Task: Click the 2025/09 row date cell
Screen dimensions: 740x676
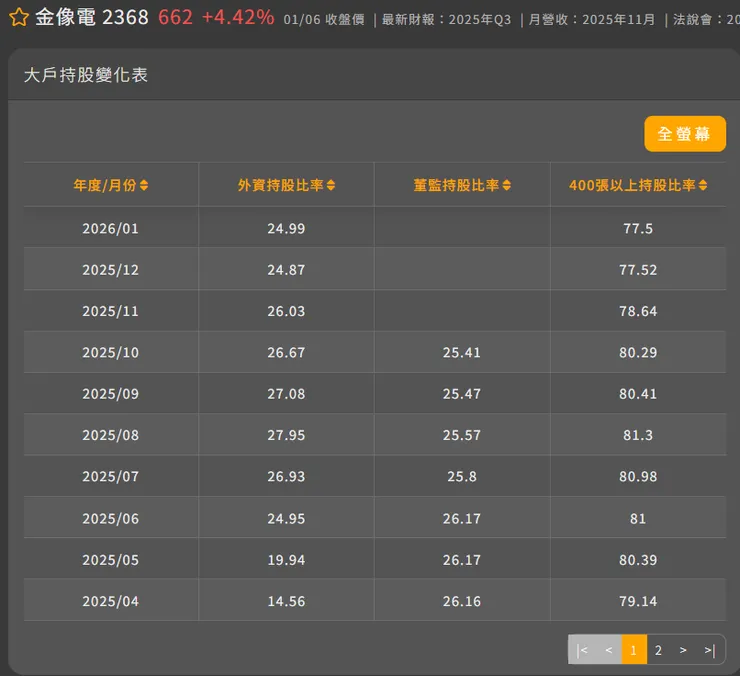Action: click(110, 394)
